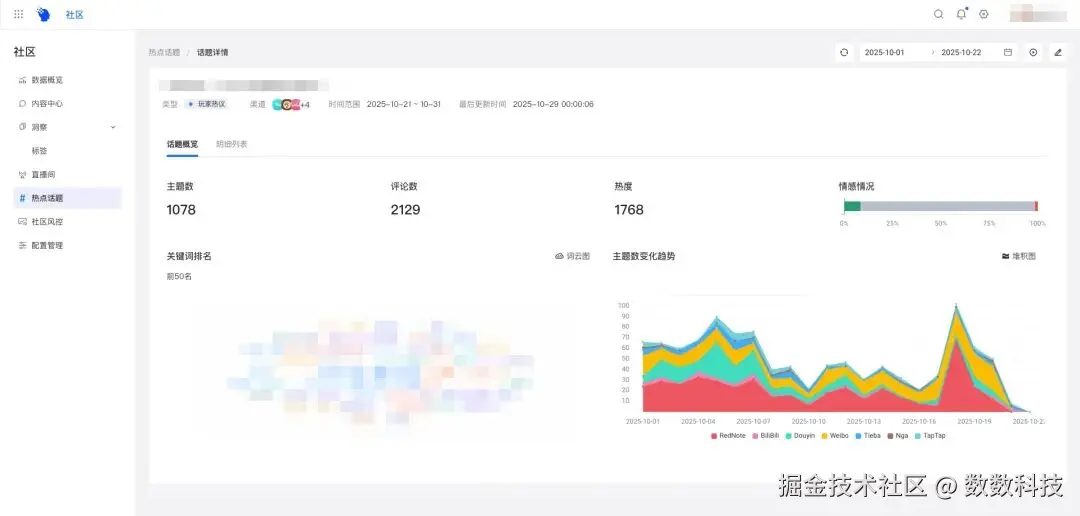
Task: Click the +4 more channels badge
Action: (304, 105)
